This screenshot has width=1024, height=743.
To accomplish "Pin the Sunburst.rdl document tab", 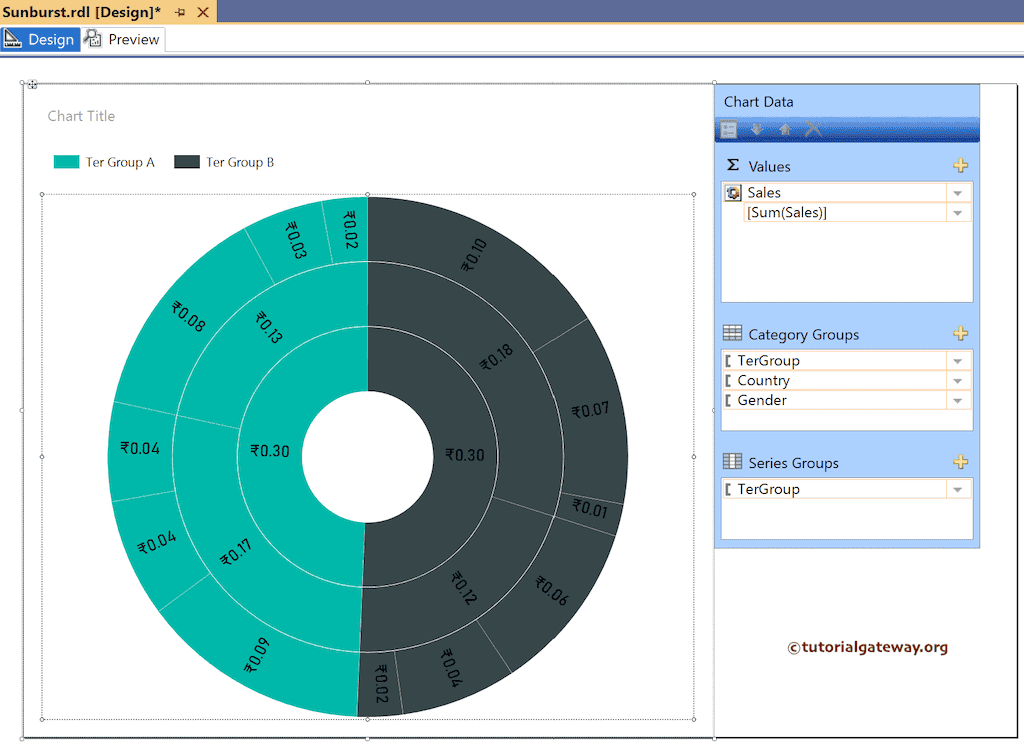I will coord(180,11).
